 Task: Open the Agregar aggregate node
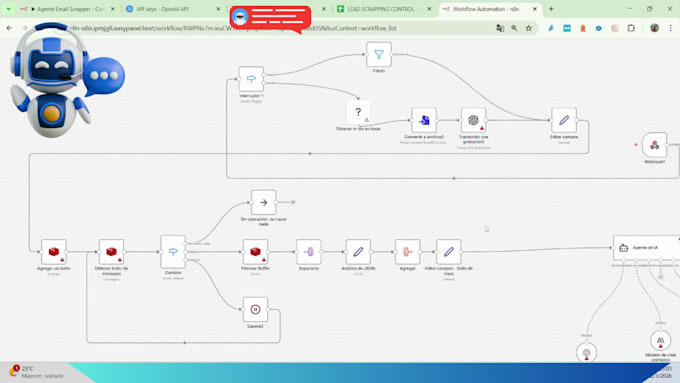pos(407,252)
